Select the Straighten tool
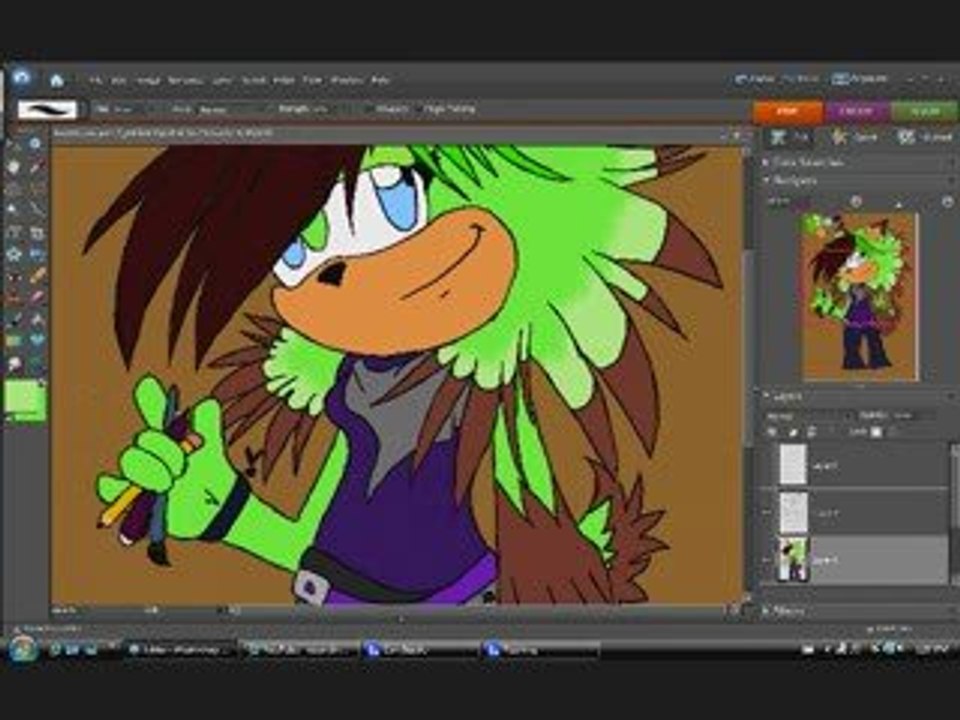The image size is (960, 720). (36, 253)
